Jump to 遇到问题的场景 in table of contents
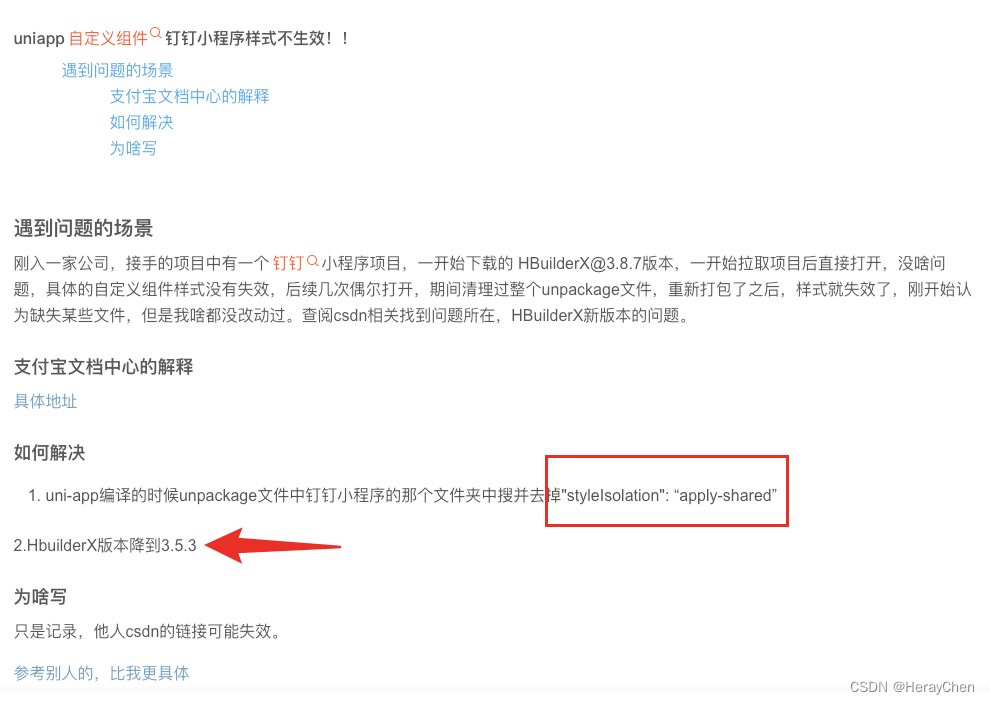 pyautogui.click(x=117, y=70)
